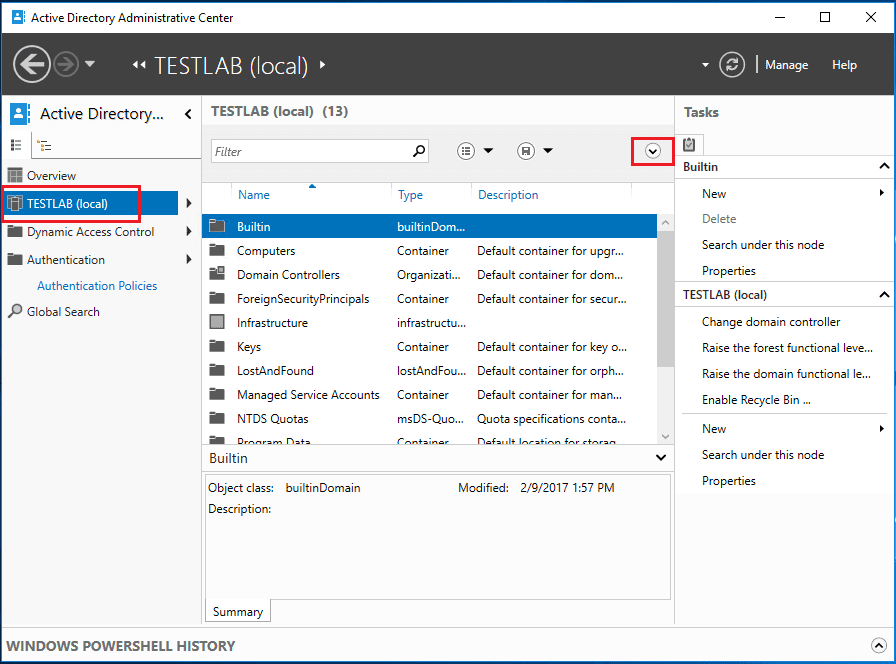Viewport: 896px width, 664px height.
Task: Open the Help menu
Action: [844, 65]
